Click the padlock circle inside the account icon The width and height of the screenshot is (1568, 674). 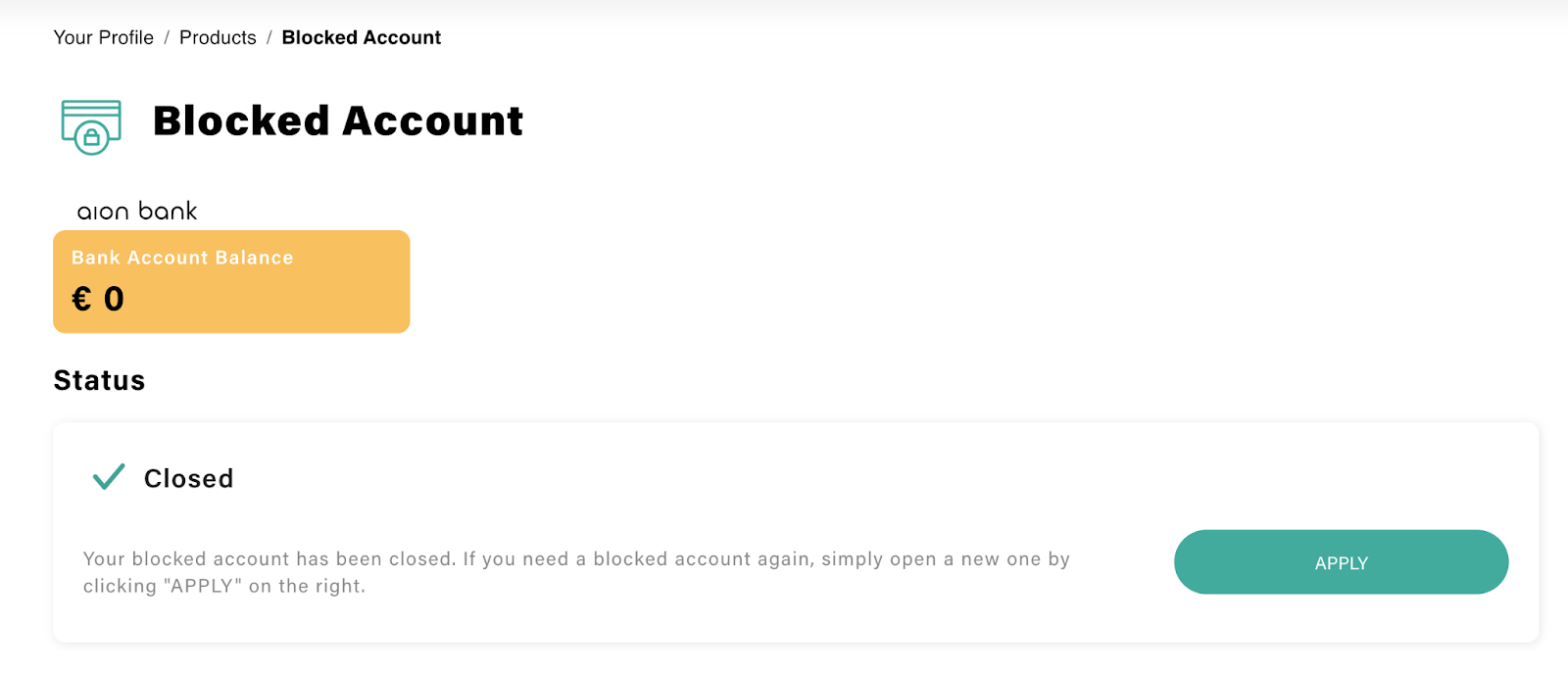(x=91, y=138)
